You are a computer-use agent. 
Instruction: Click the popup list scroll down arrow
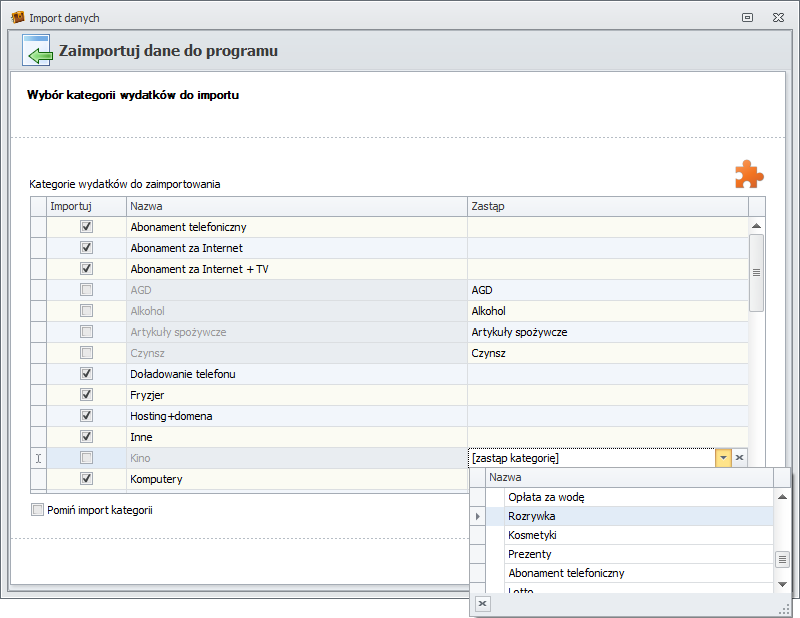[783, 584]
